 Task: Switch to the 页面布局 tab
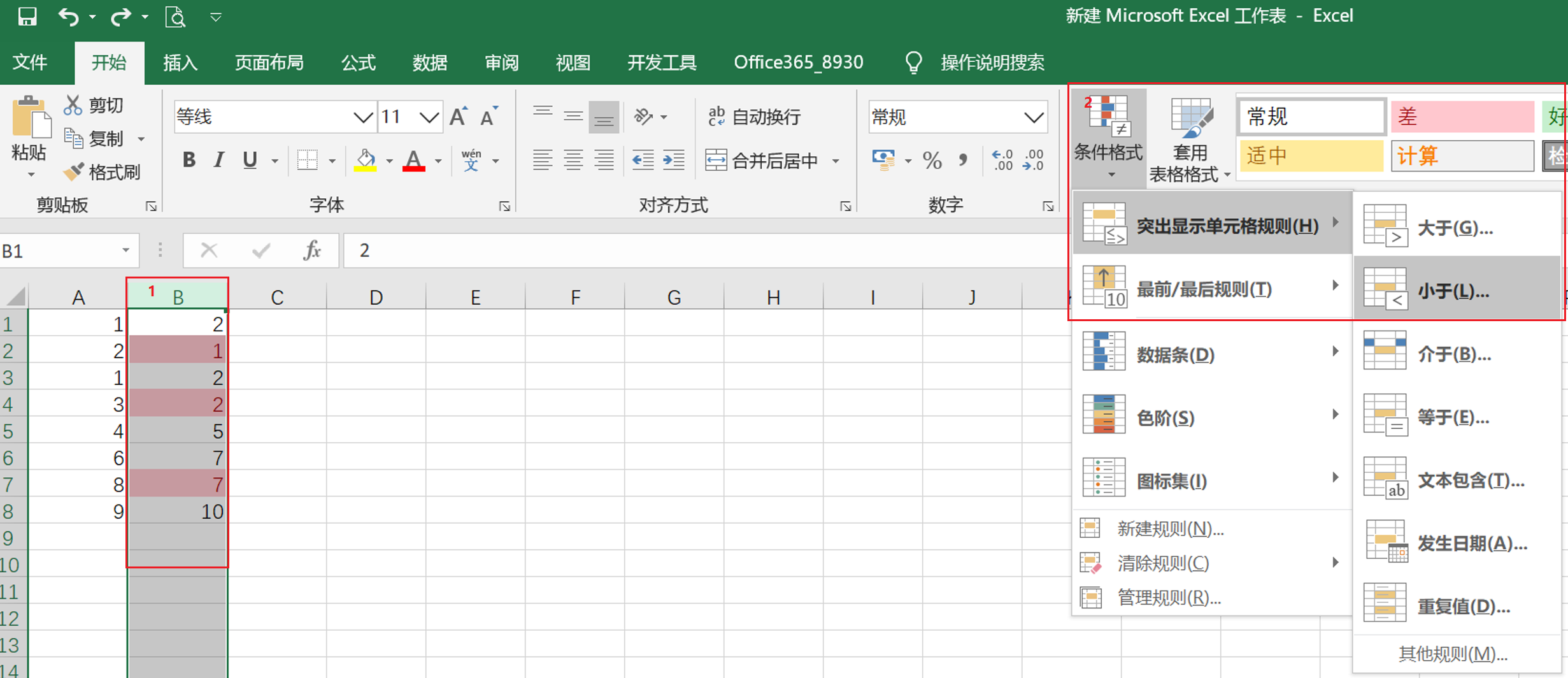[269, 62]
